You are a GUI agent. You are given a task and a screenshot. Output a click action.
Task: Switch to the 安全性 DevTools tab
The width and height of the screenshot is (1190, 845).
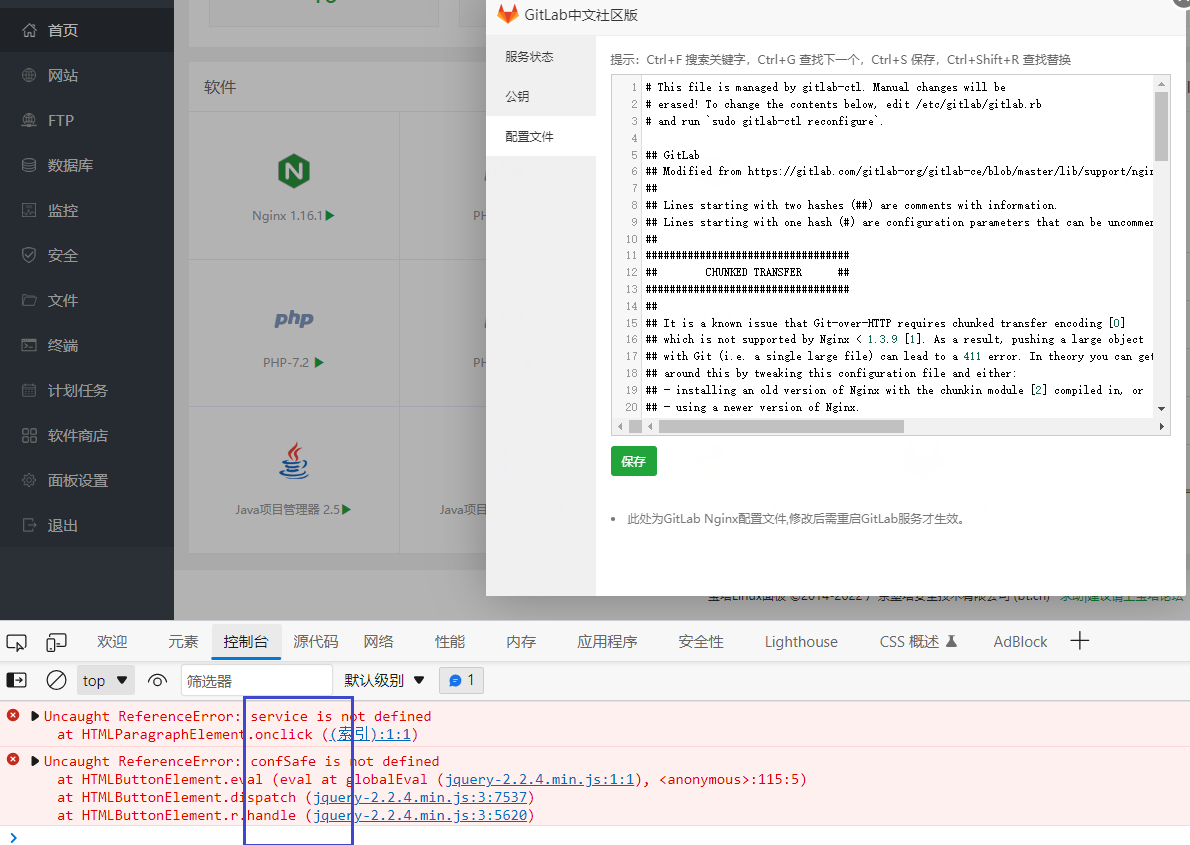click(x=701, y=642)
